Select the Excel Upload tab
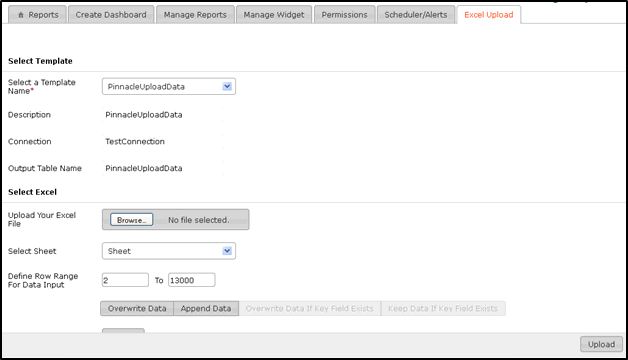The width and height of the screenshot is (628, 360). 489,15
